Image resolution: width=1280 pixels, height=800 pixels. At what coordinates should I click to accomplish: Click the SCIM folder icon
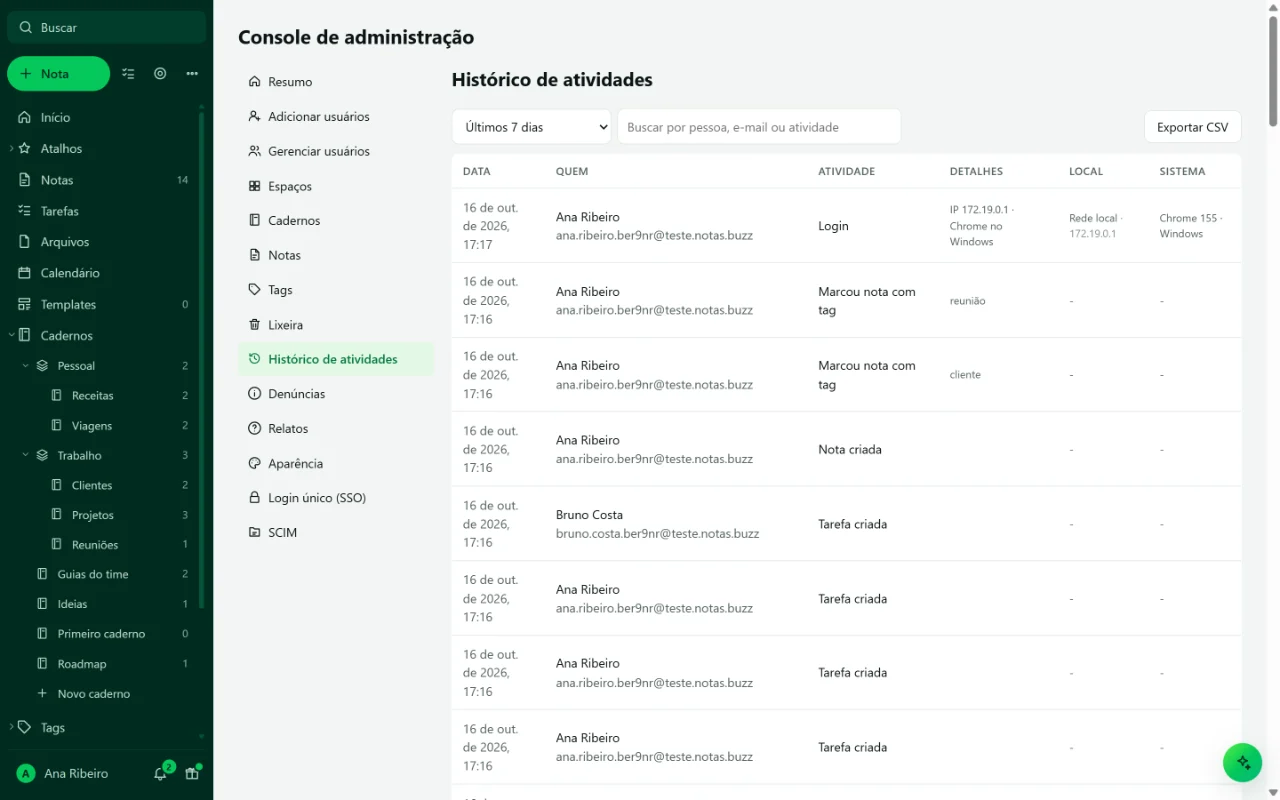[x=255, y=533]
